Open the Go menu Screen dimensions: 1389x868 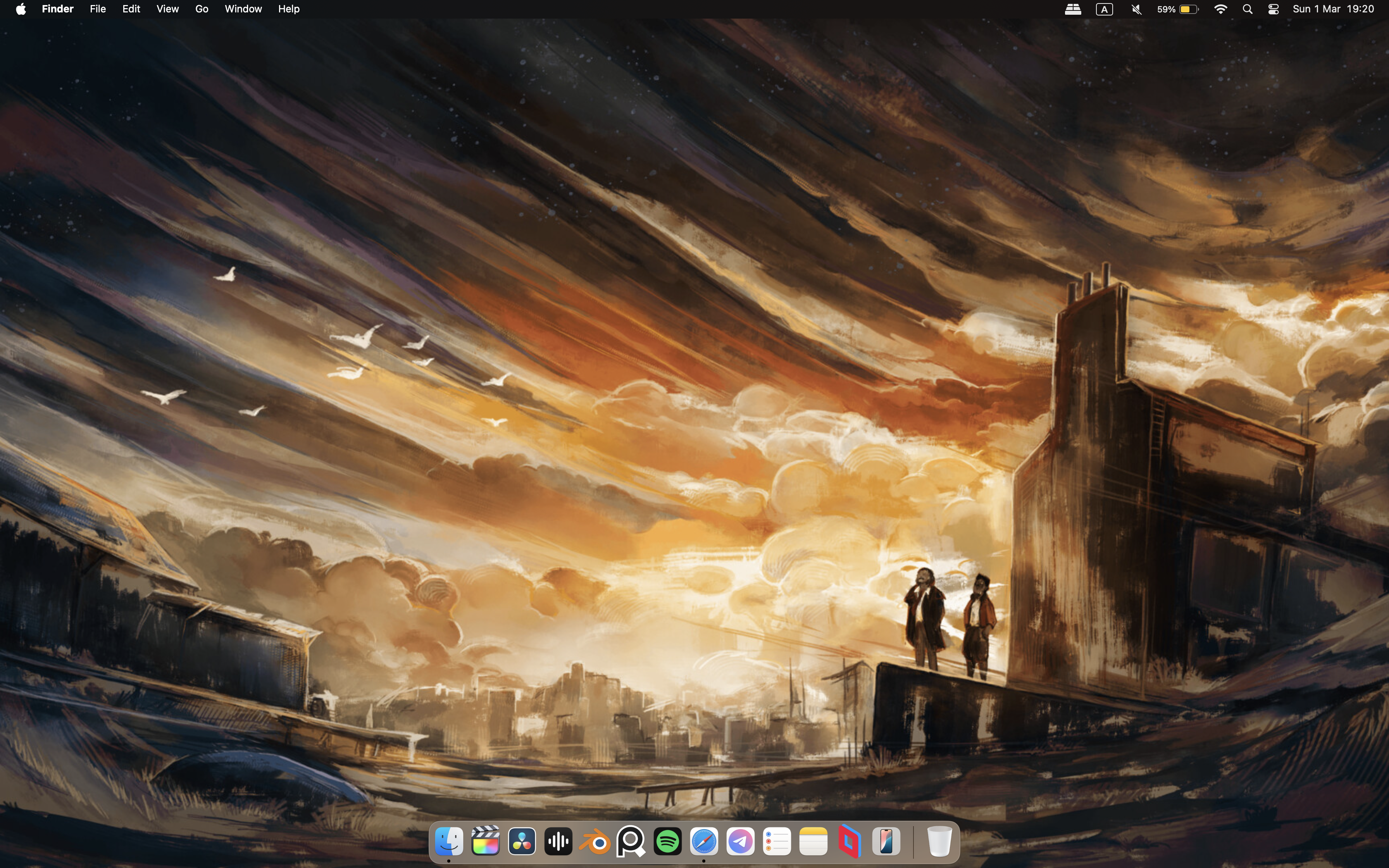(x=202, y=9)
